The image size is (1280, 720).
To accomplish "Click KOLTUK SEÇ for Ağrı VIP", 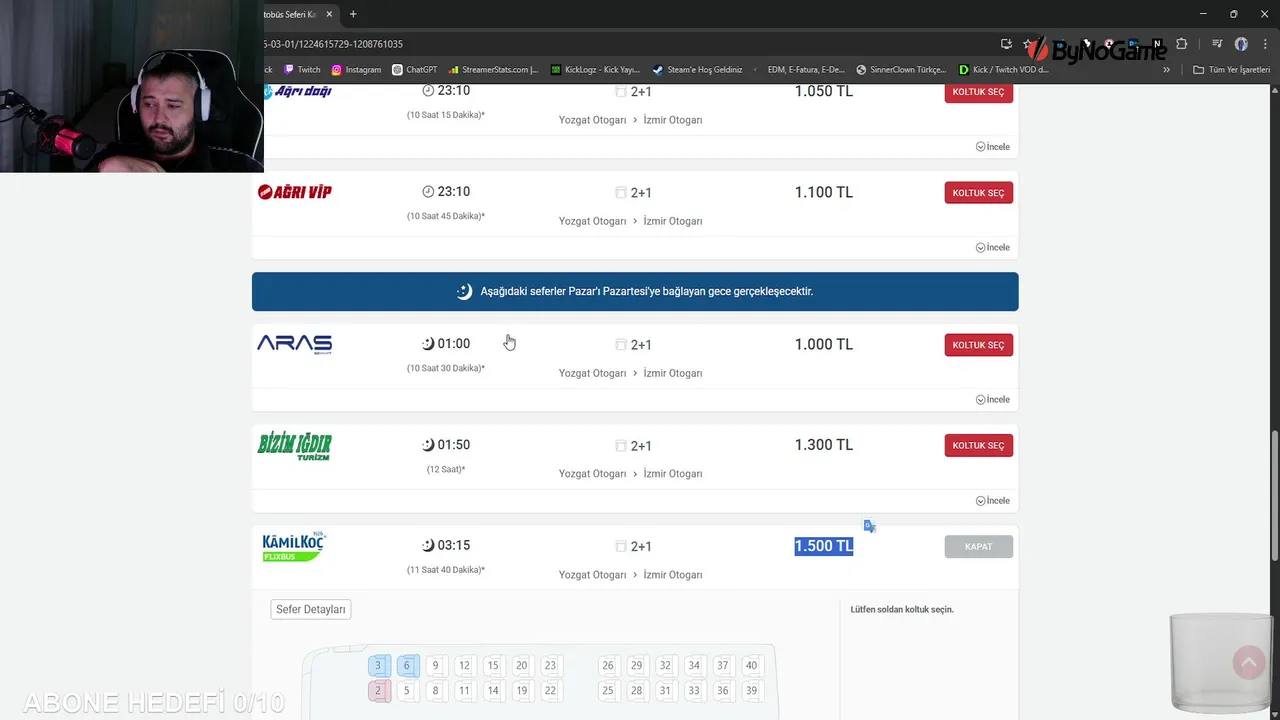I will [978, 193].
